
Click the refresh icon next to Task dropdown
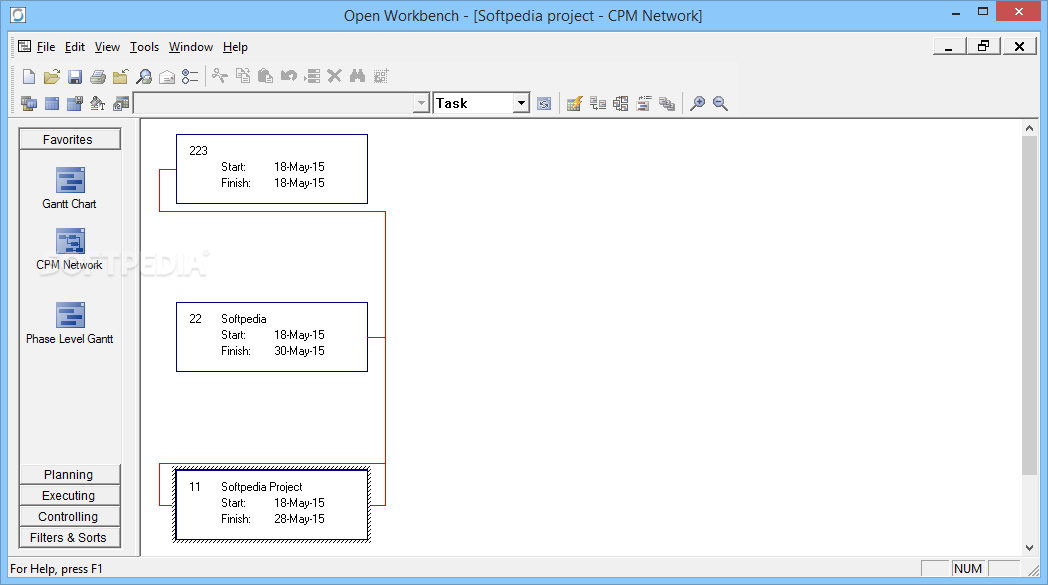(544, 104)
